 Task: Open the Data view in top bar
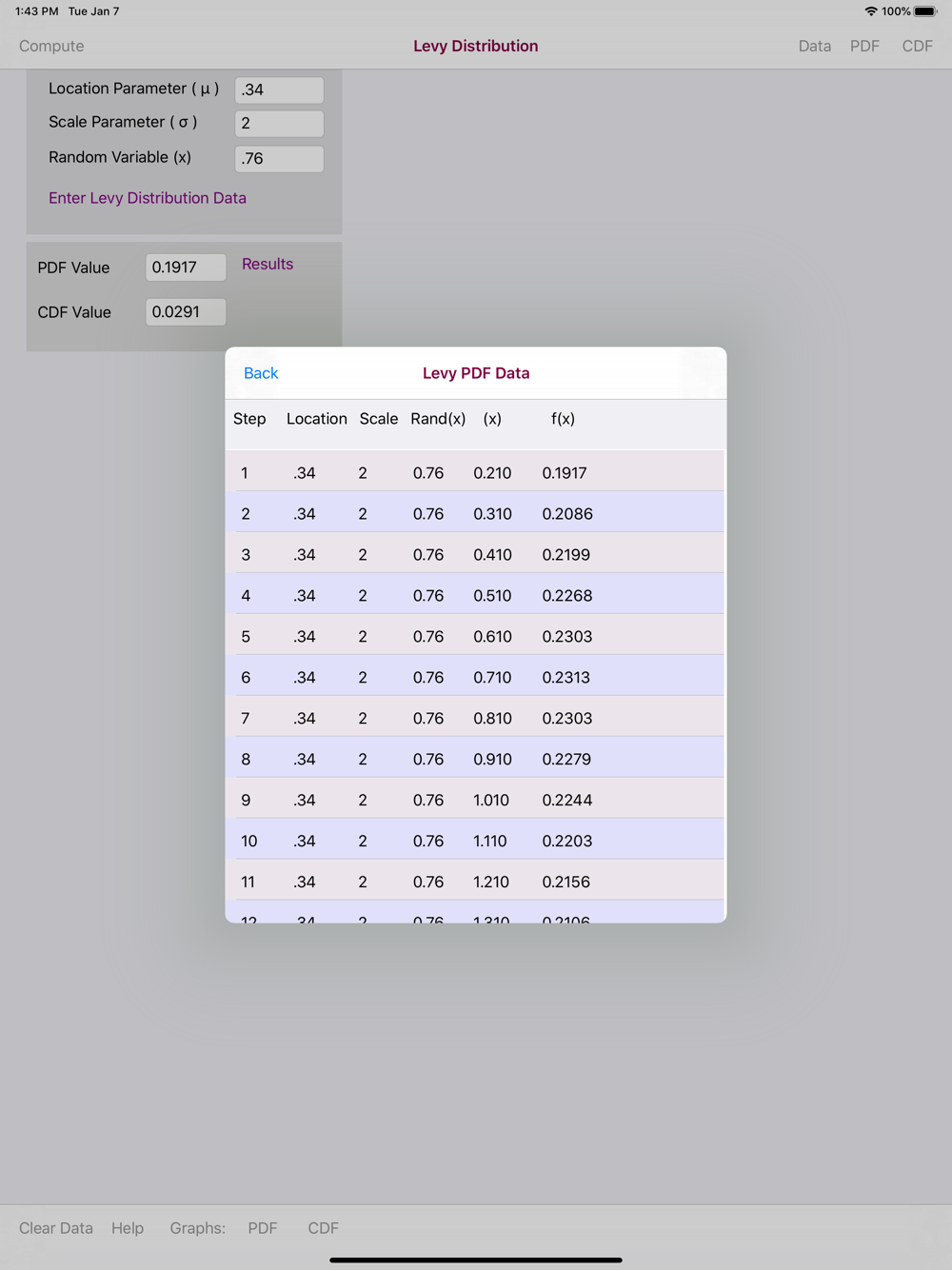coord(814,46)
